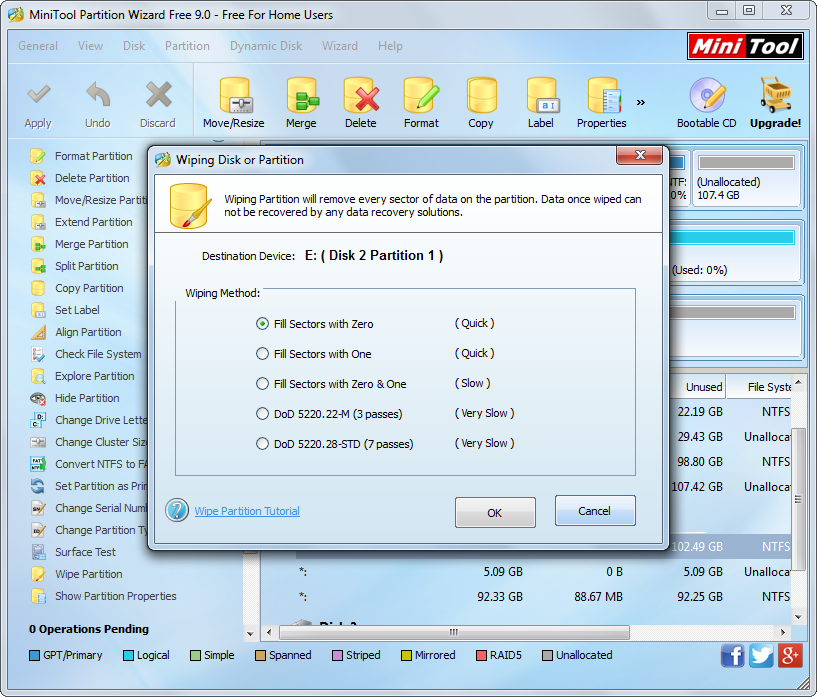The height and width of the screenshot is (697, 817).
Task: Open the Dynamic Disk menu
Action: (265, 46)
